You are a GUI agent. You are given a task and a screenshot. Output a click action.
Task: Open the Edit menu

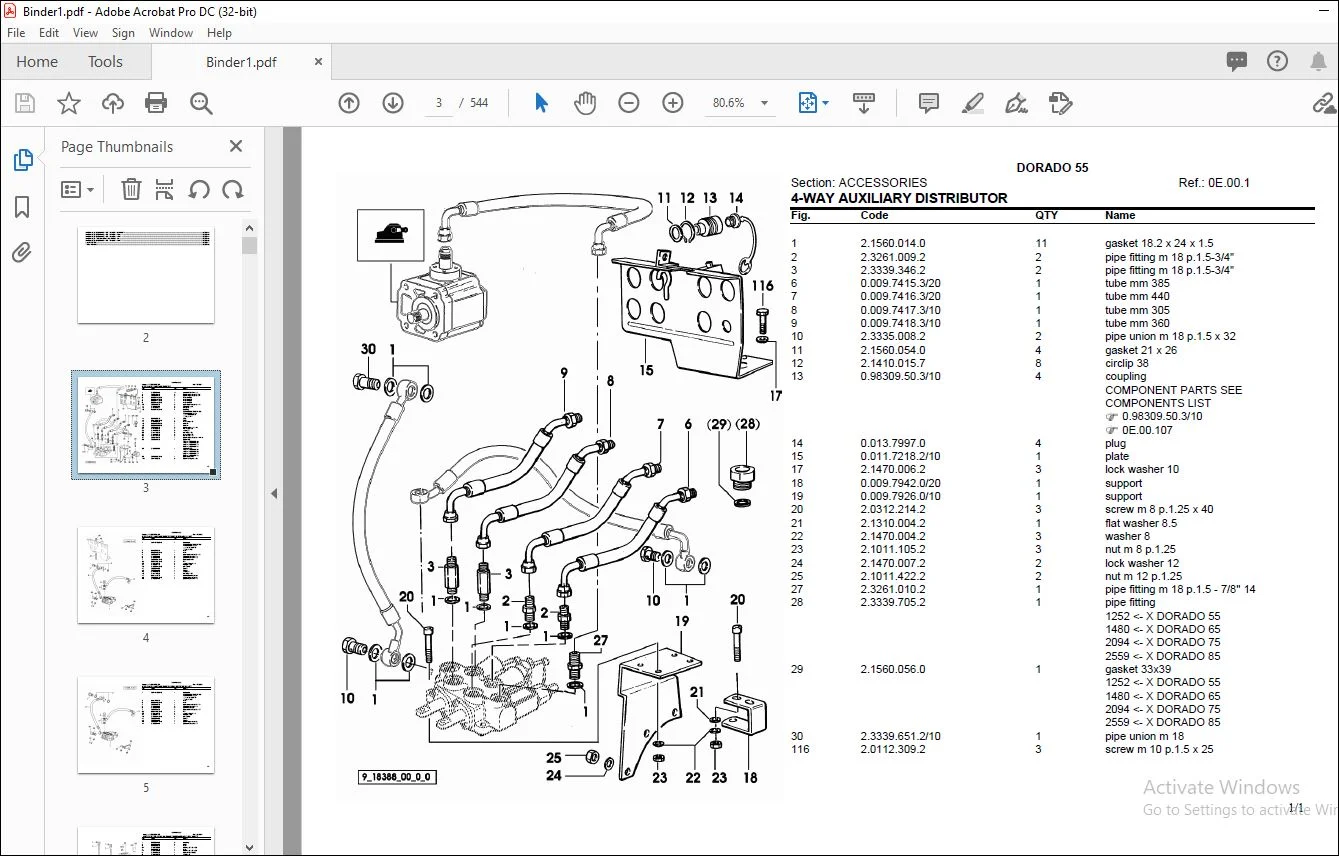coord(49,33)
